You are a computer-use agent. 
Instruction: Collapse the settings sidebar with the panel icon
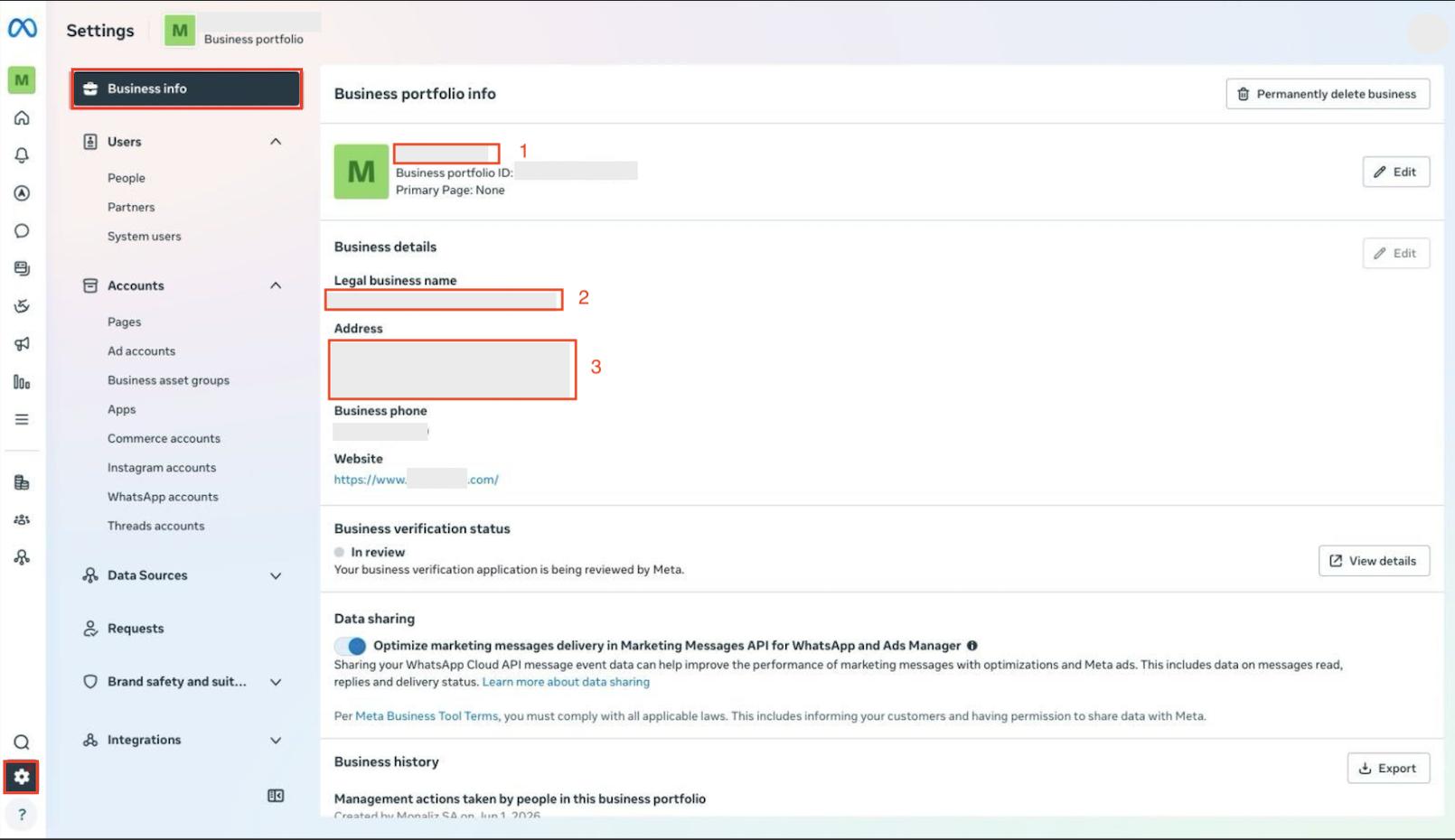click(x=276, y=796)
